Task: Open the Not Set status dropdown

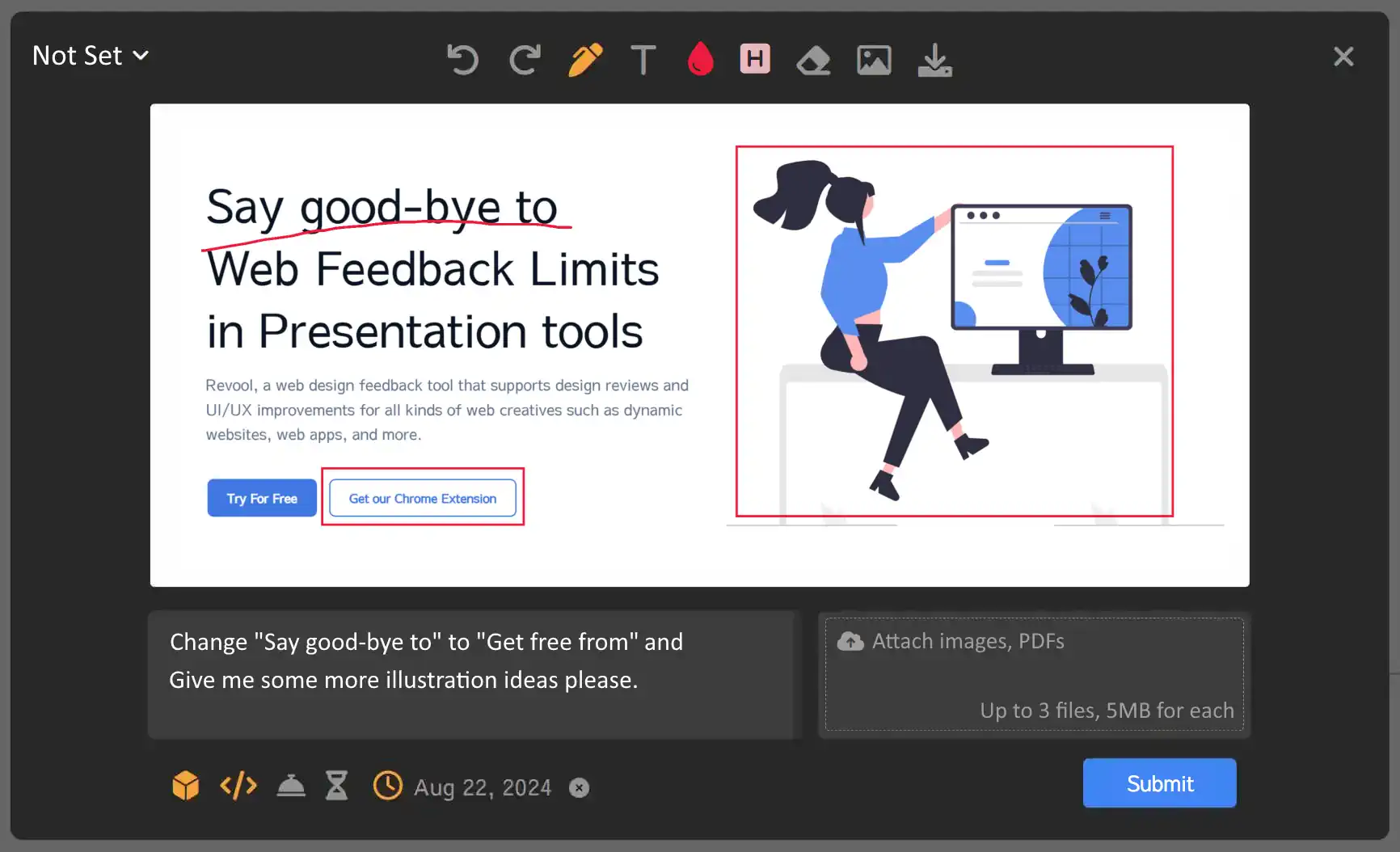Action: (x=91, y=56)
